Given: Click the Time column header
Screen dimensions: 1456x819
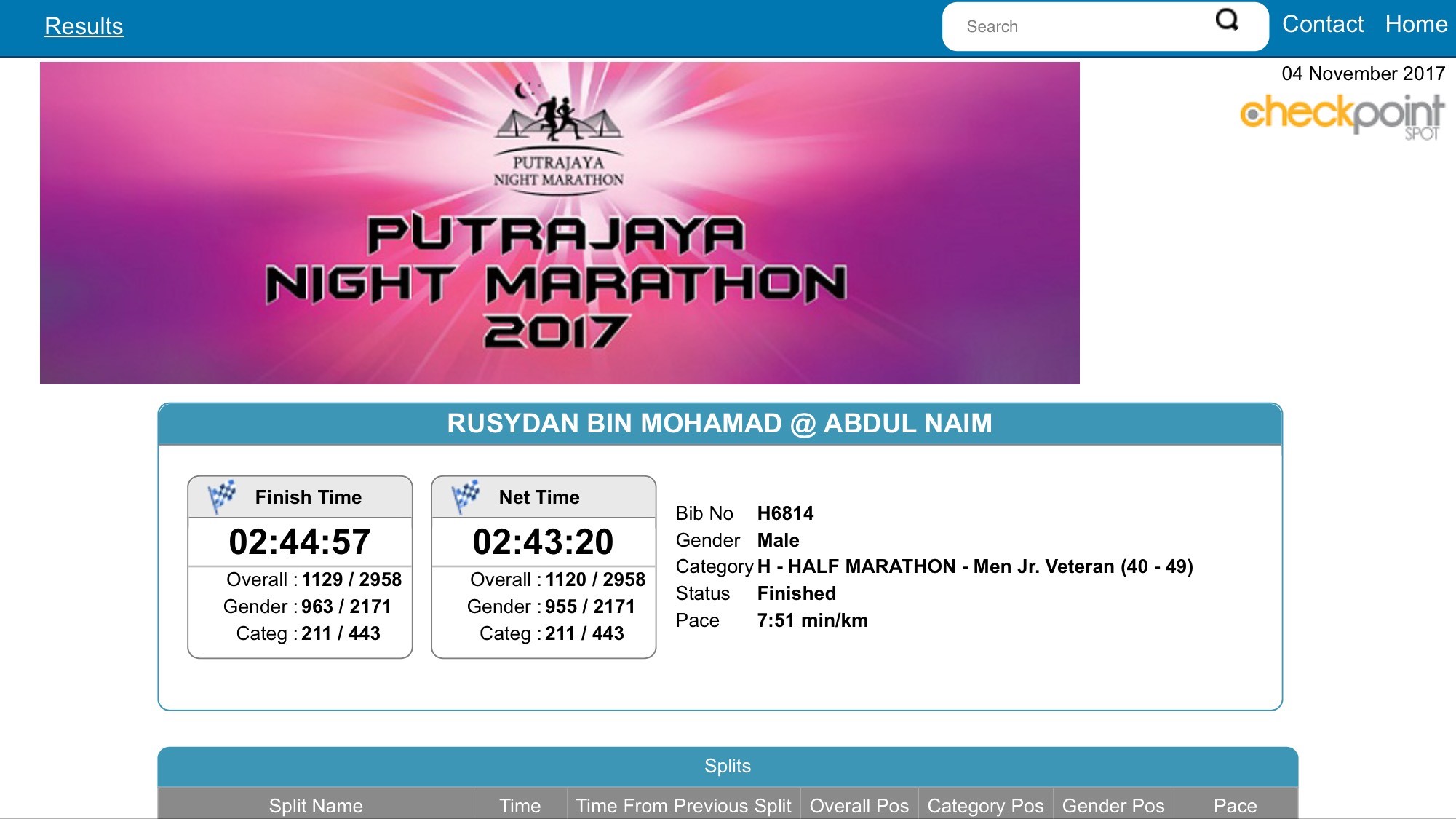Looking at the screenshot, I should coord(520,805).
